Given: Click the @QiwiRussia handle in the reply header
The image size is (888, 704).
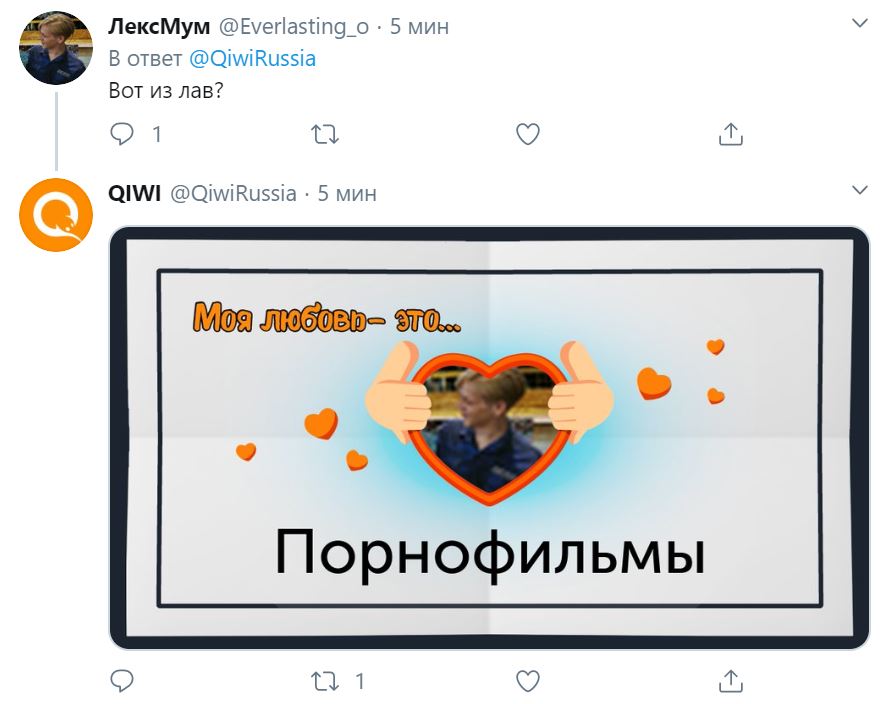Looking at the screenshot, I should (233, 193).
